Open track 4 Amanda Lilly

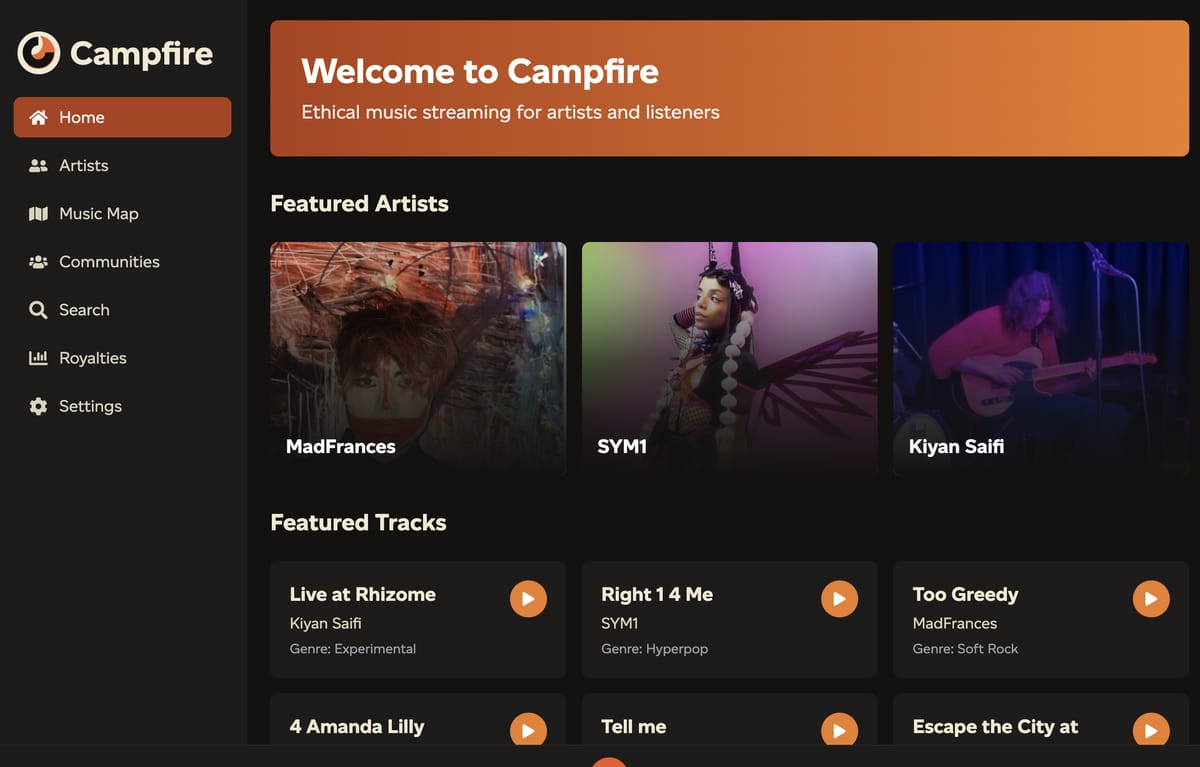coord(528,730)
